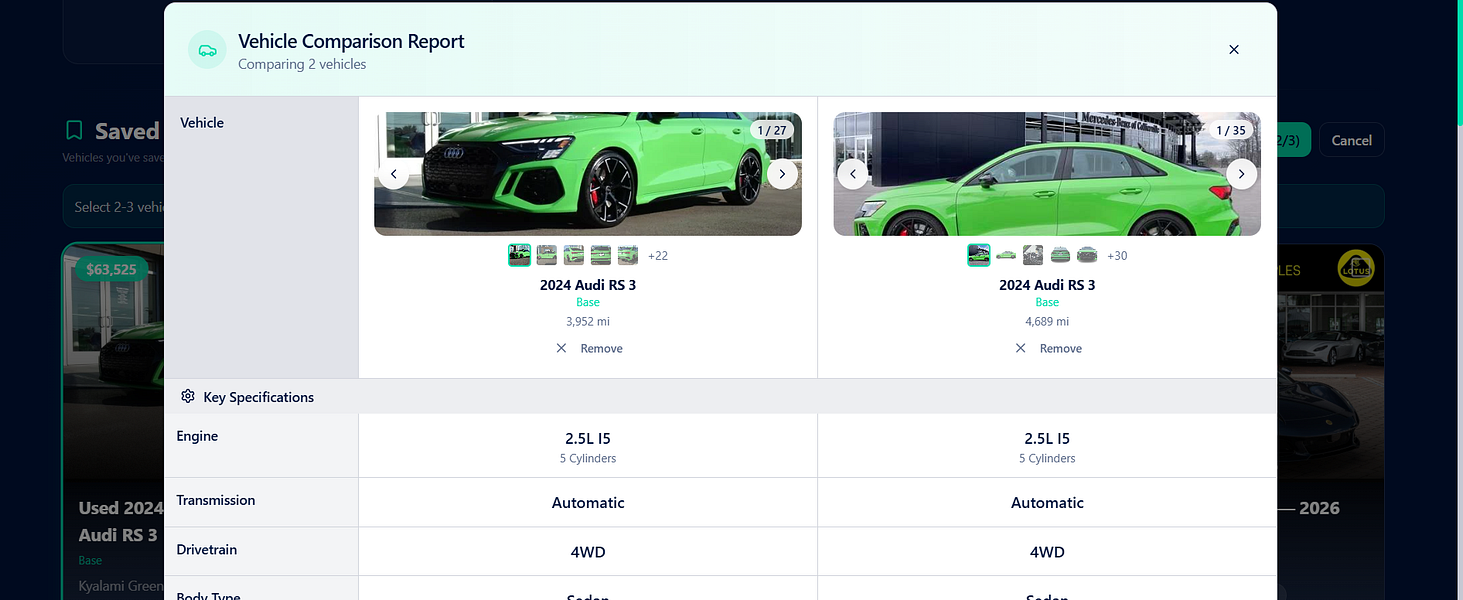Click the Transmission row label
The image size is (1463, 600).
click(x=216, y=500)
